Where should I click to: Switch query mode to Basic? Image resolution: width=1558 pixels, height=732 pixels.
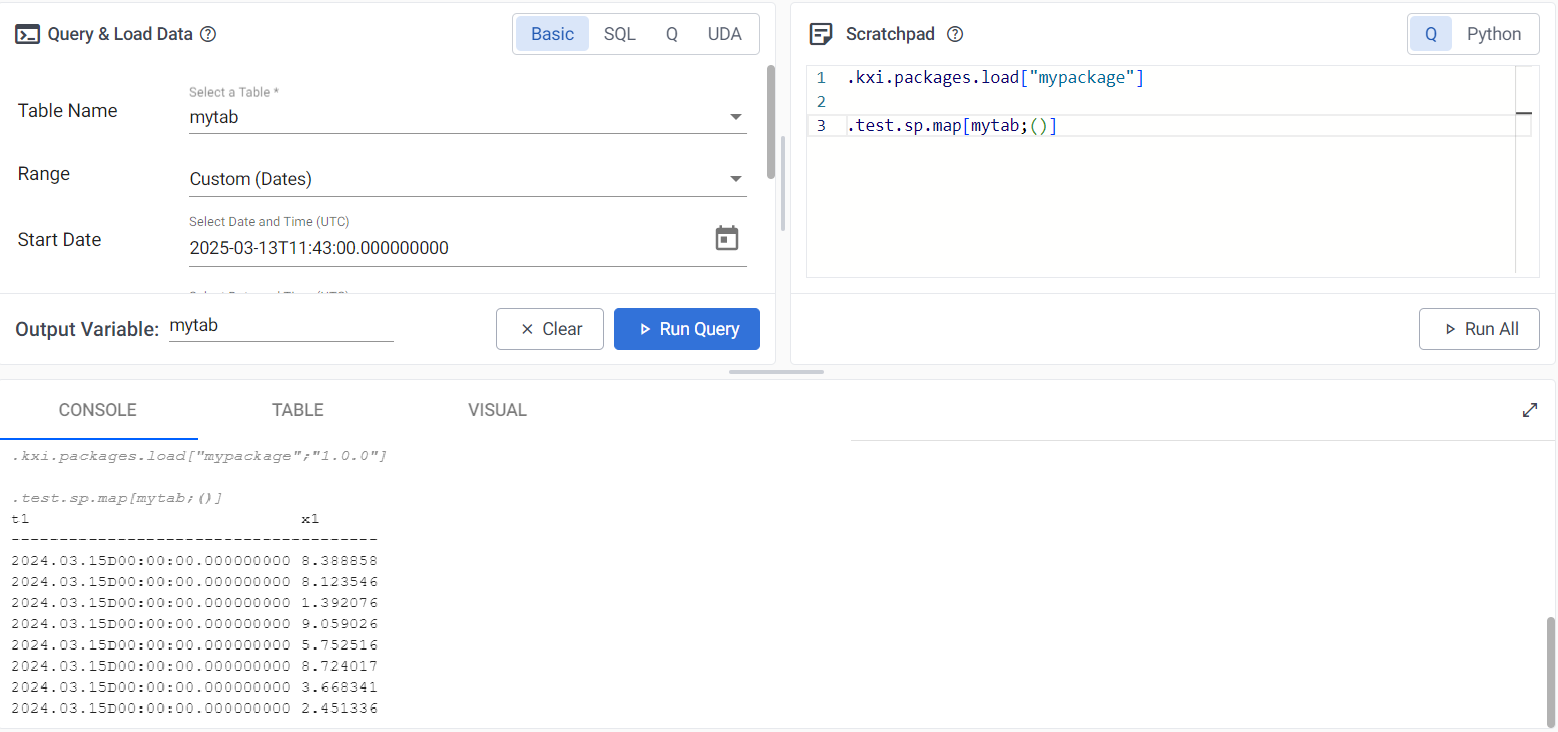coord(552,34)
